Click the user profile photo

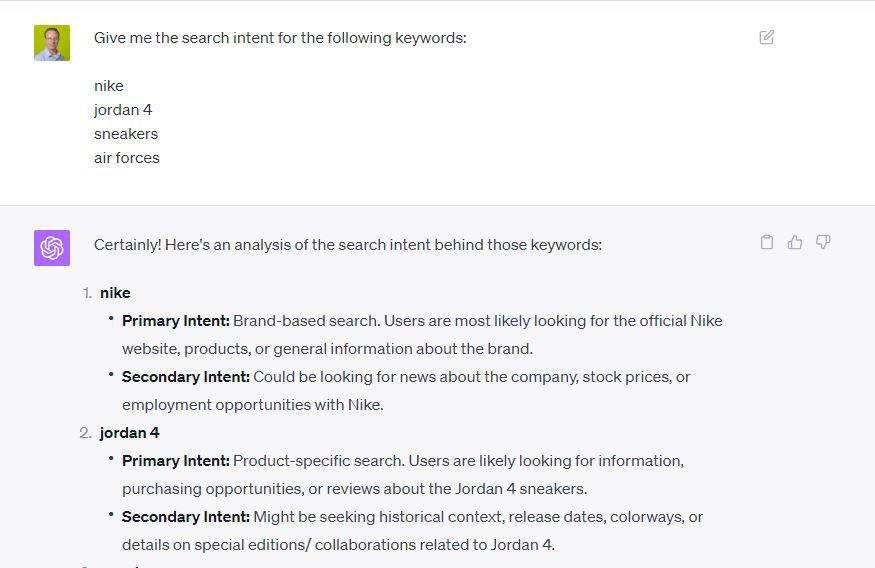(x=52, y=43)
